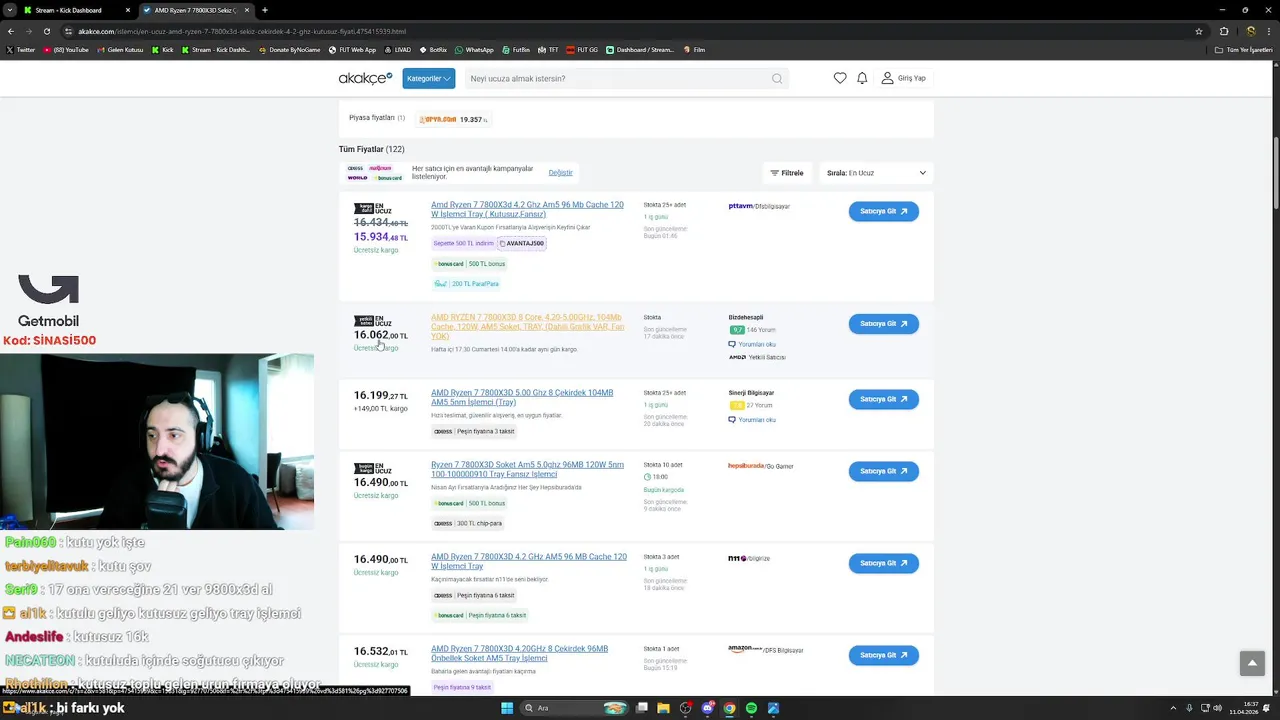Open the YouTube bookmark
Viewport: 1280px width, 720px height.
pyautogui.click(x=66, y=49)
